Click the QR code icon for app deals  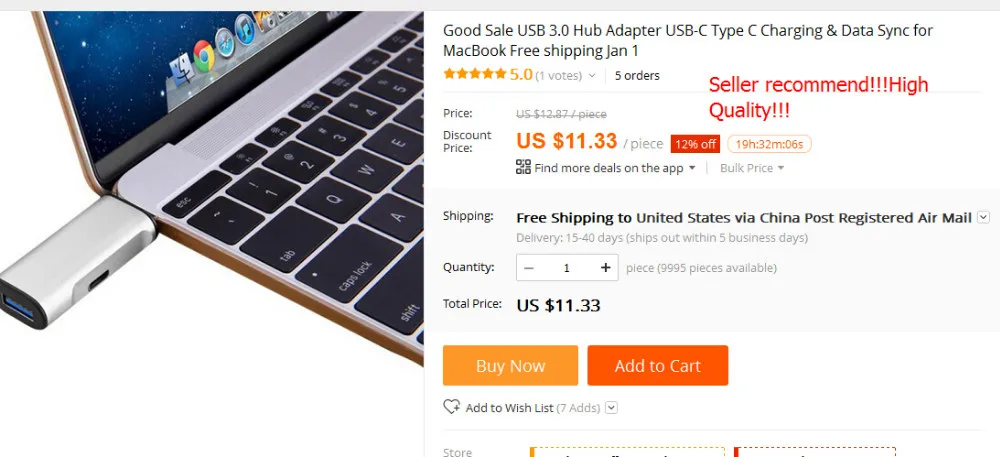coord(523,167)
